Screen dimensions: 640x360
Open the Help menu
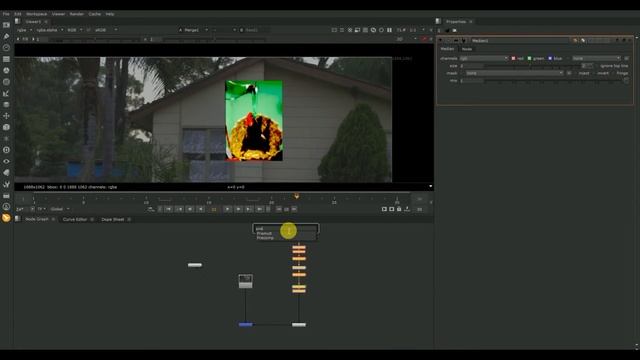click(x=110, y=14)
